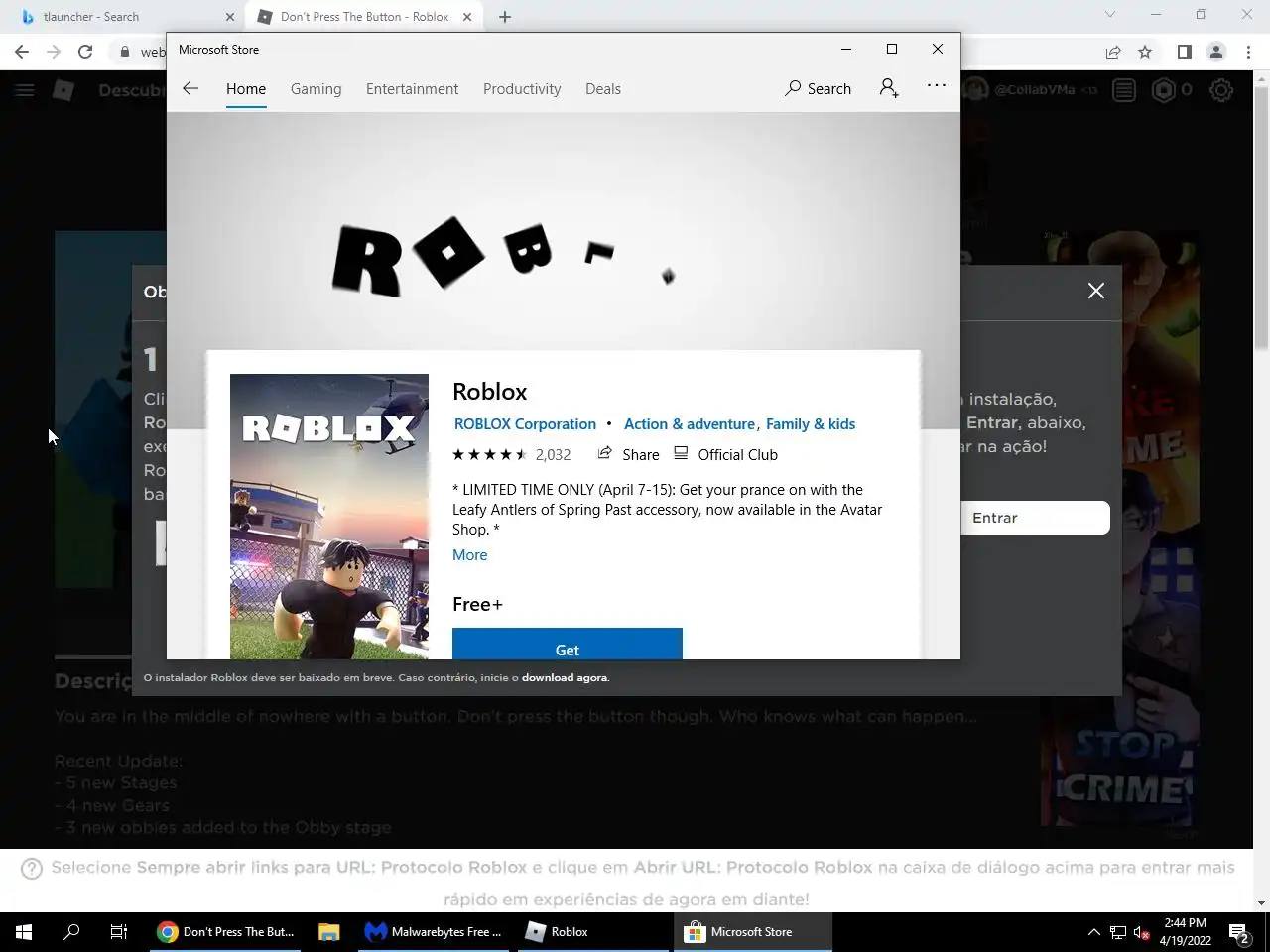Open the Microsoft Store account sign-in icon
The height and width of the screenshot is (952, 1270).
pyautogui.click(x=889, y=88)
